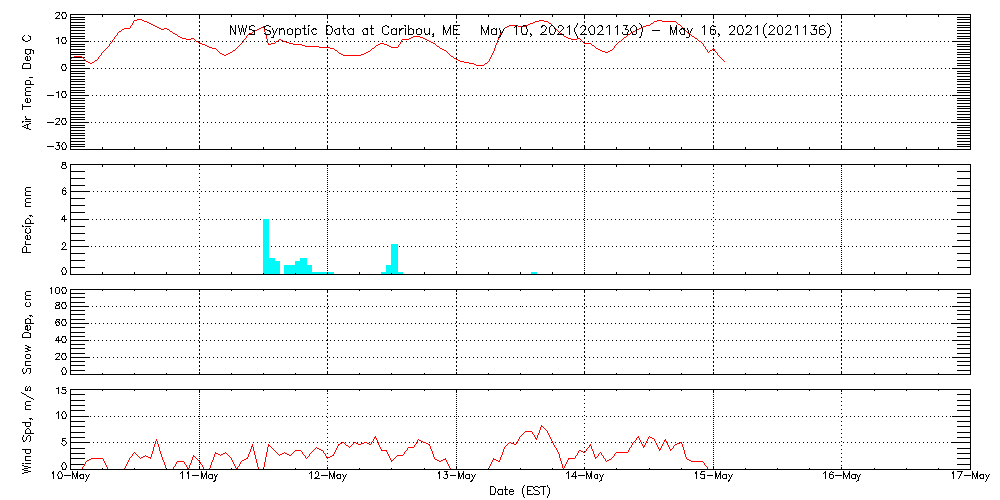Click the 'Wind Spd, m/s' axis label

click(x=28, y=430)
